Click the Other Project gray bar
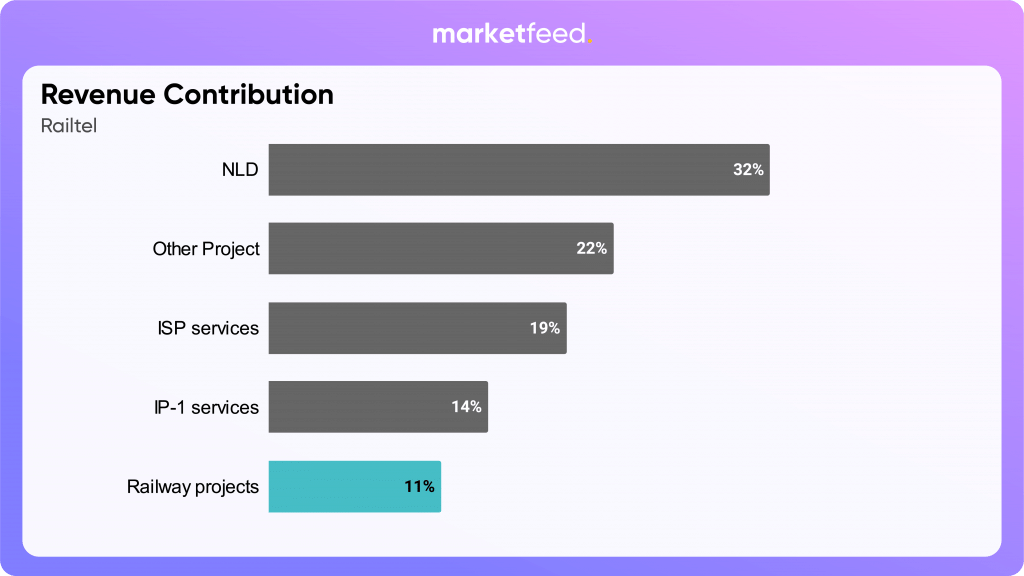 click(420, 249)
